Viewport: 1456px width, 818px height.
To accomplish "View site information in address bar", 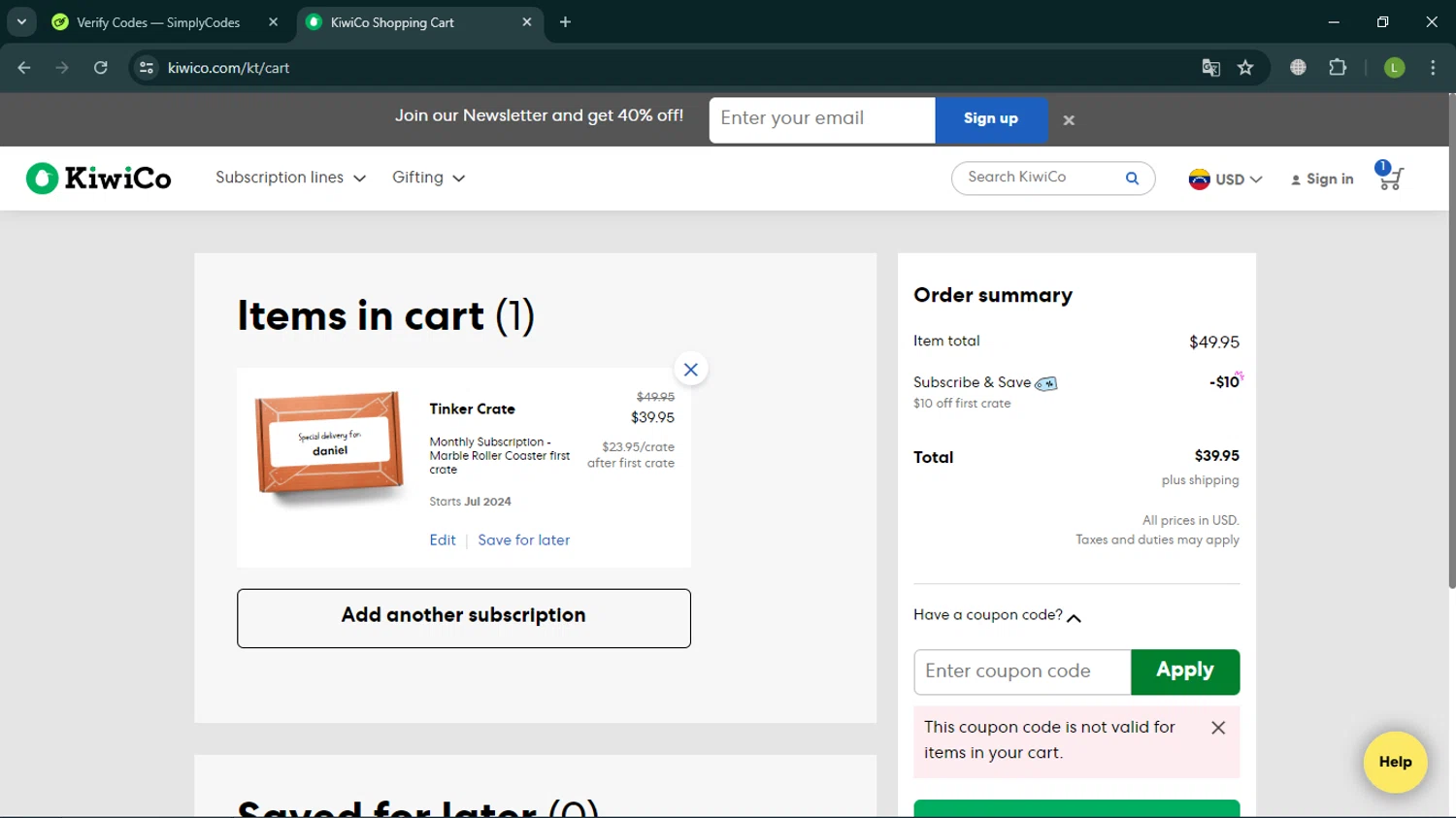I will click(147, 68).
